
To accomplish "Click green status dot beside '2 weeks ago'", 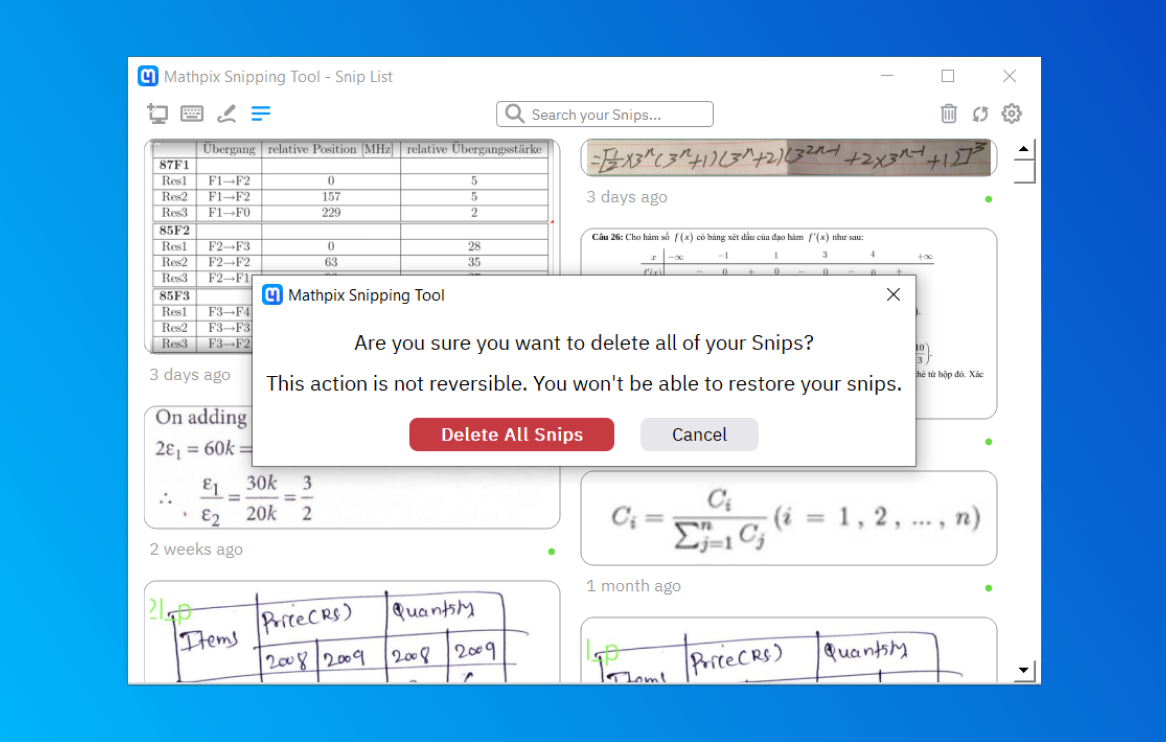I will pos(552,552).
